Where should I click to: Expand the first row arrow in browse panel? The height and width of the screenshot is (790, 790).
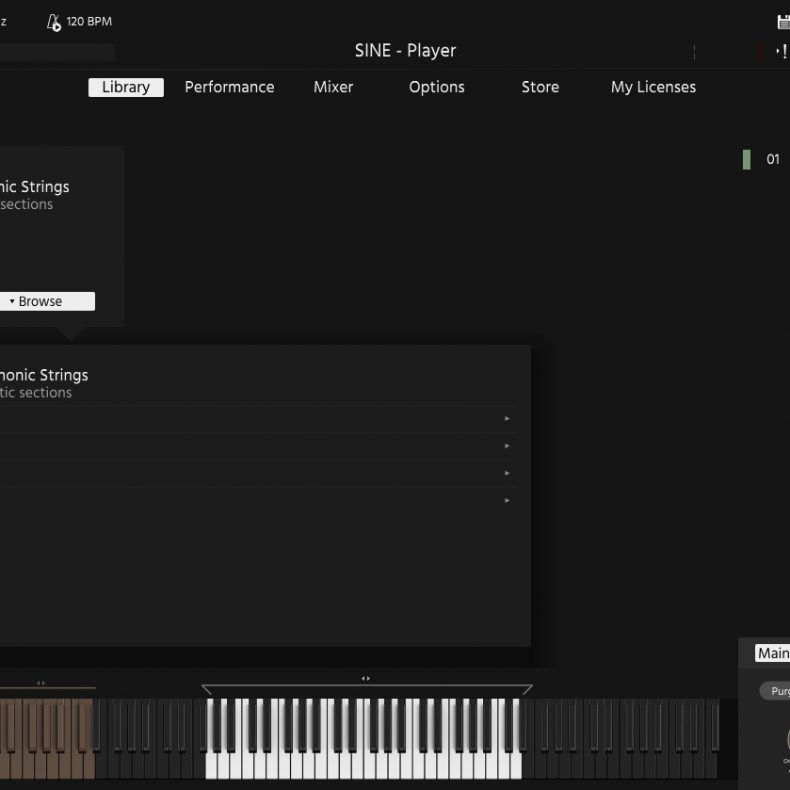tap(507, 419)
